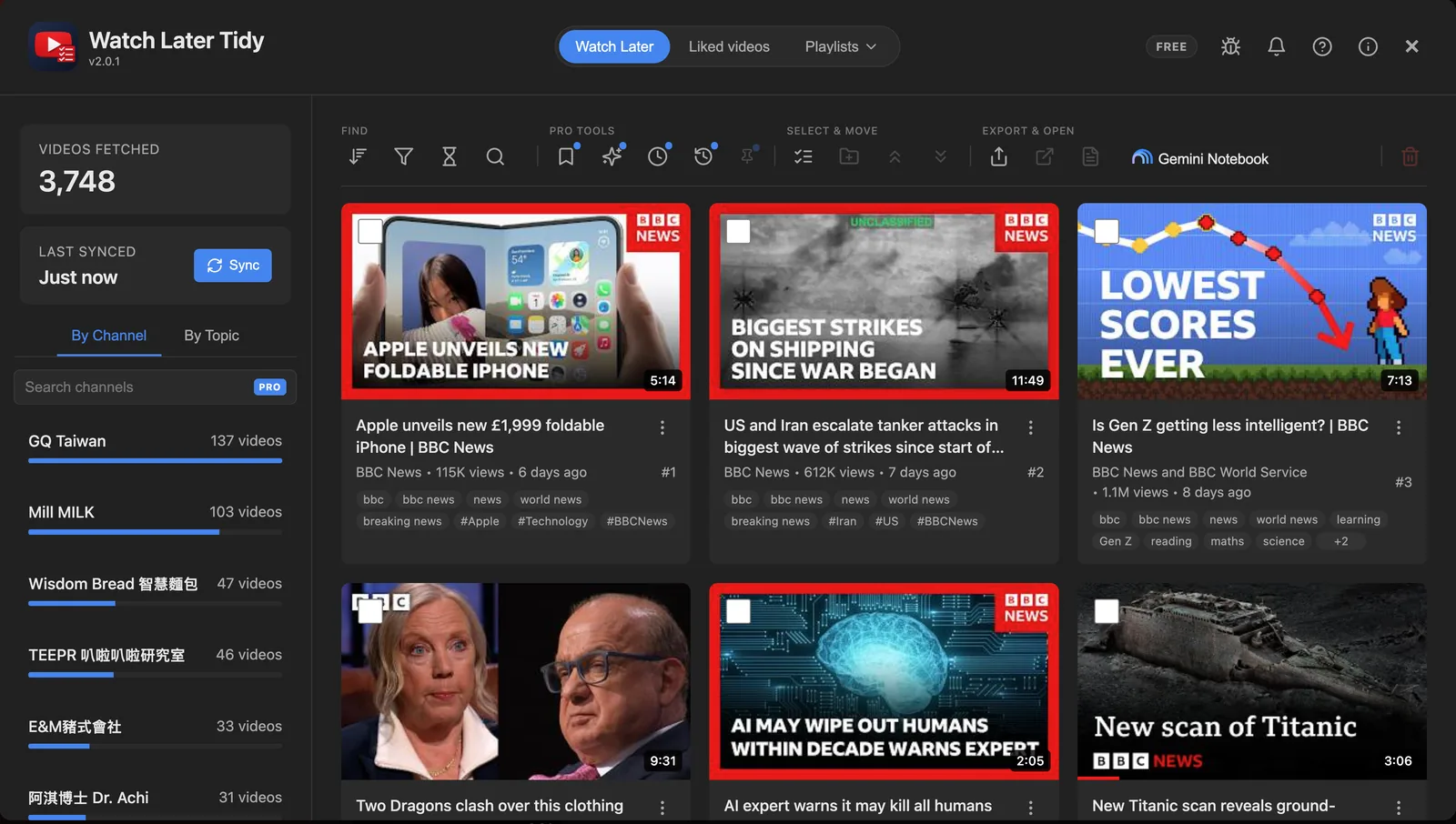Click the export share icon
1456x824 pixels.
tap(998, 156)
